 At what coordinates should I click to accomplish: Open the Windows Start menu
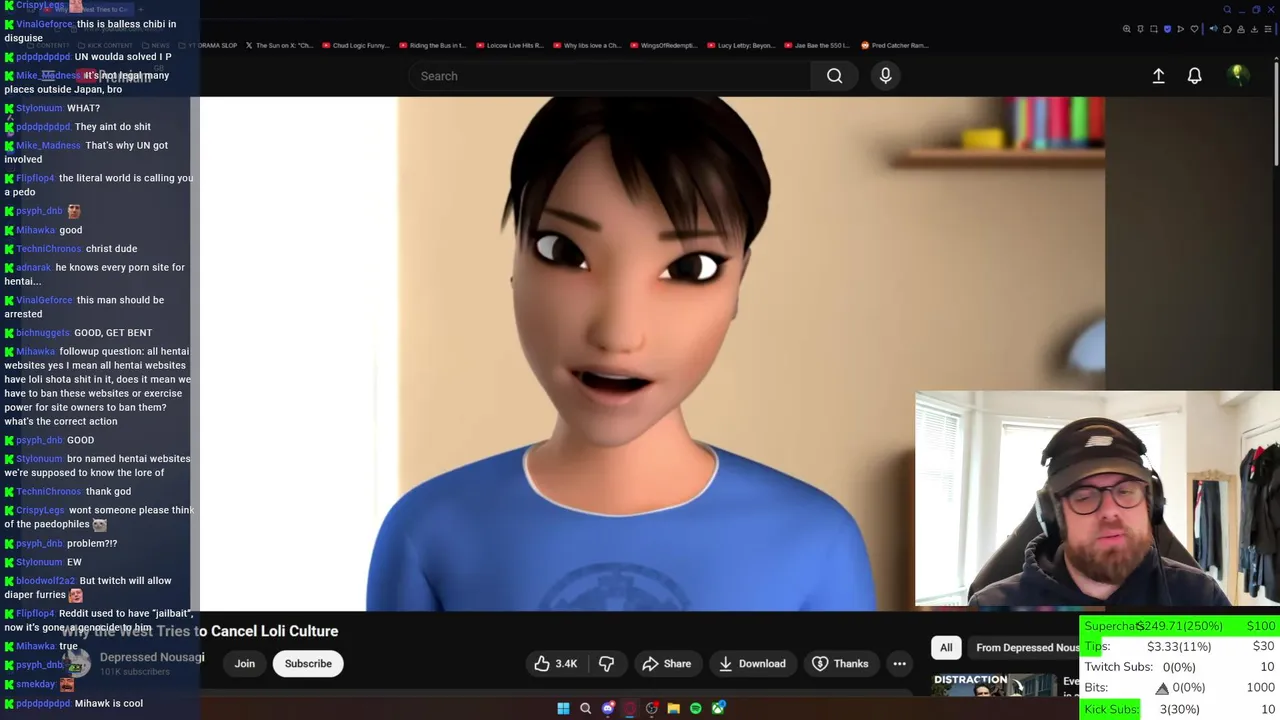[563, 708]
